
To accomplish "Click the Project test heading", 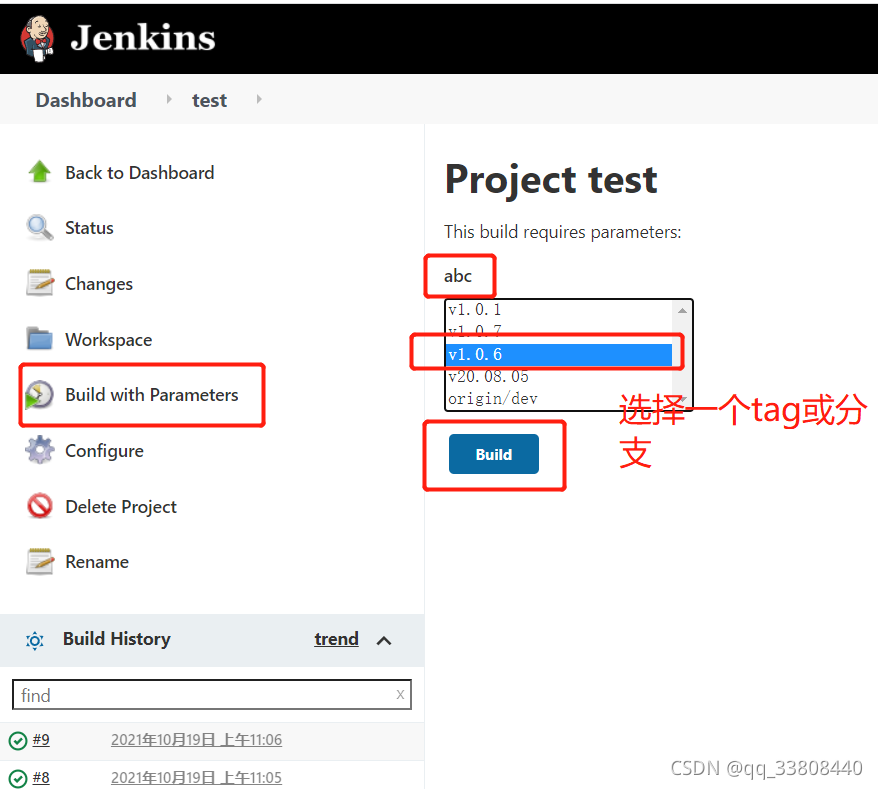I will click(551, 180).
